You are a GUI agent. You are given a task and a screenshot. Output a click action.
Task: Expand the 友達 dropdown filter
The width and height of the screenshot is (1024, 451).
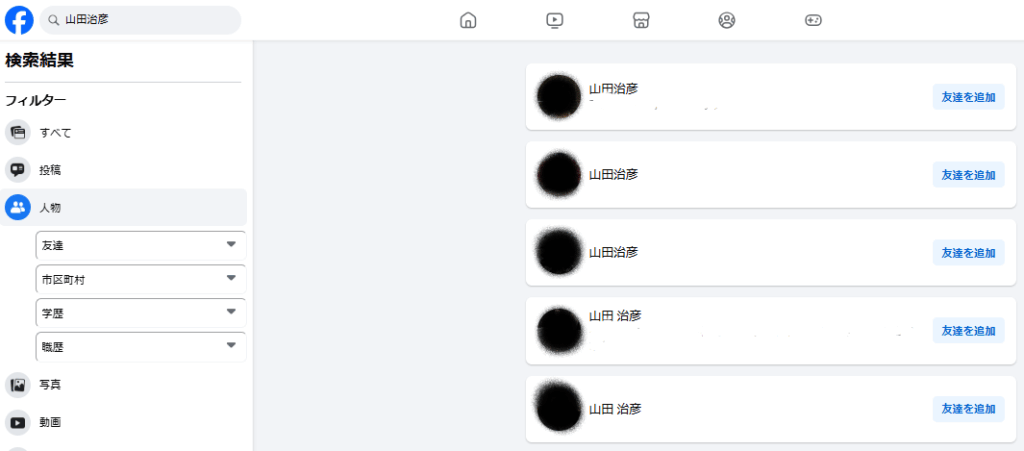coord(141,245)
